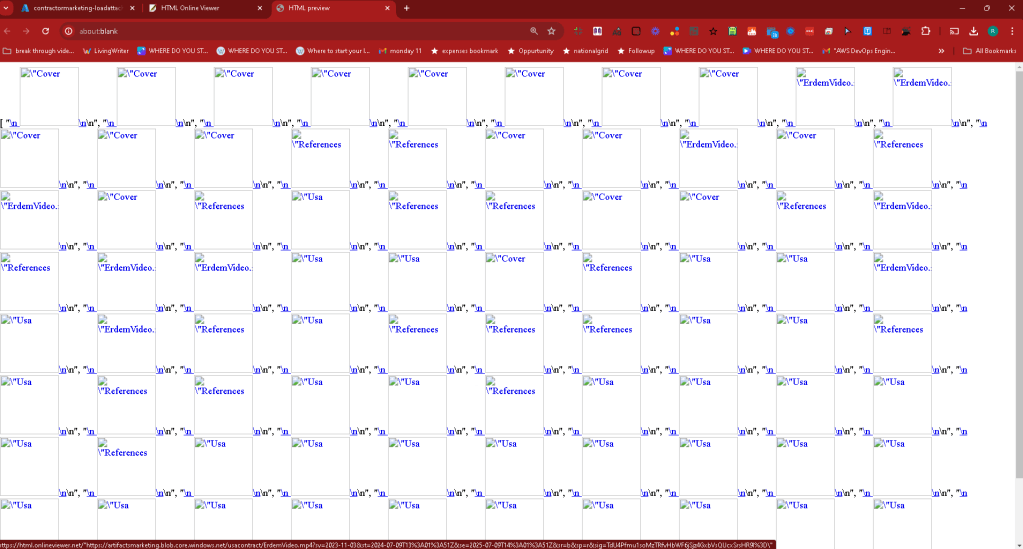Open the cast and media control icon
The image size is (1023, 549).
pyautogui.click(x=954, y=31)
